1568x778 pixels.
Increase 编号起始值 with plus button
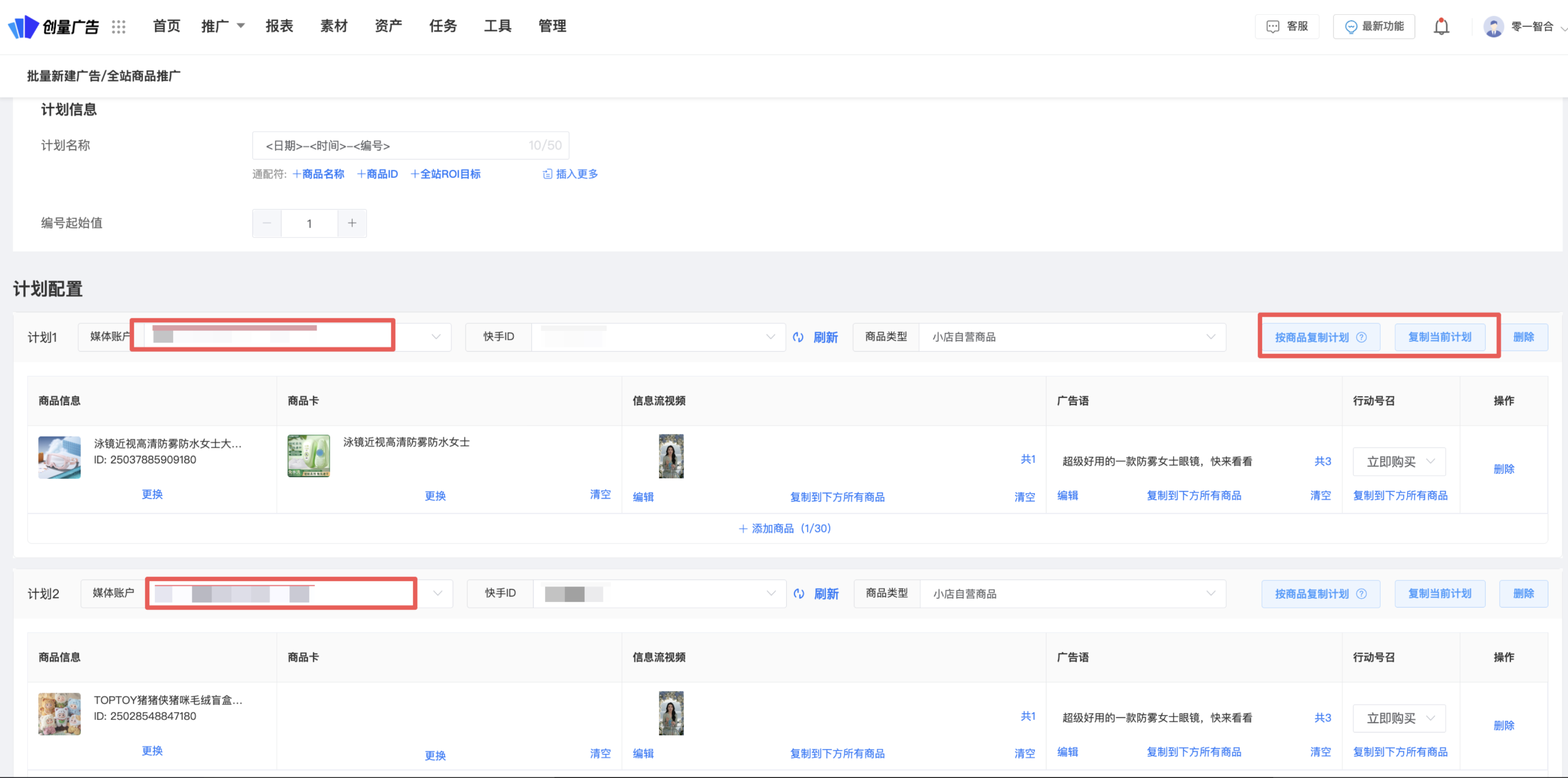coord(352,224)
